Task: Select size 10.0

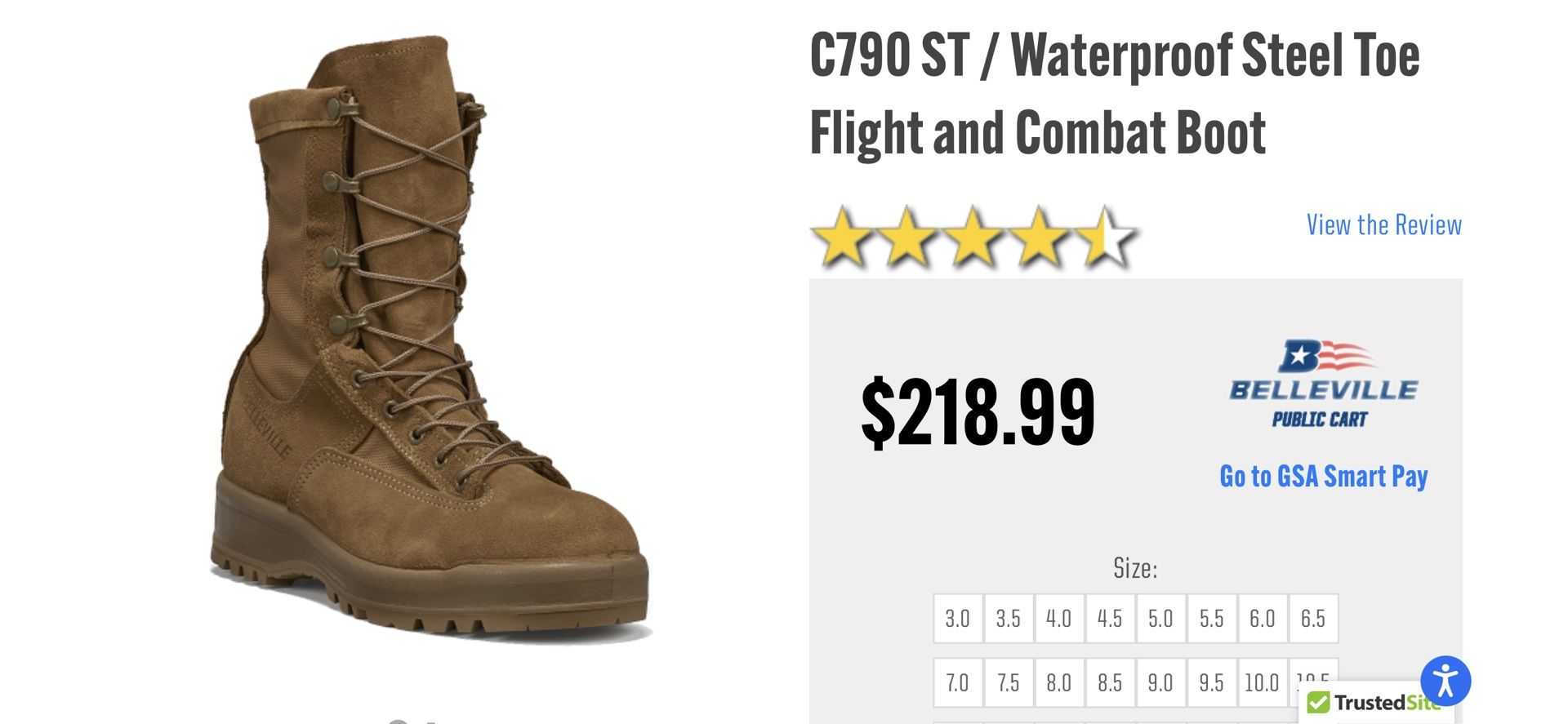Action: pos(1263,682)
